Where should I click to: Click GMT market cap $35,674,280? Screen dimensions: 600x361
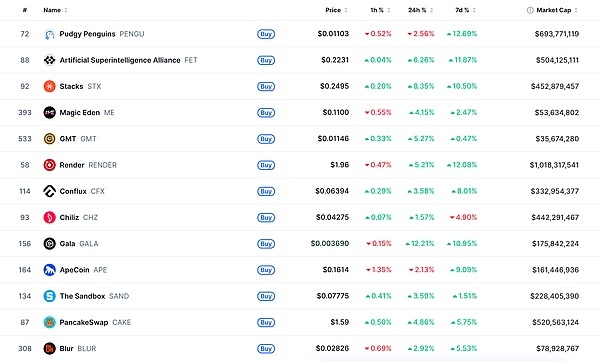tap(557, 139)
